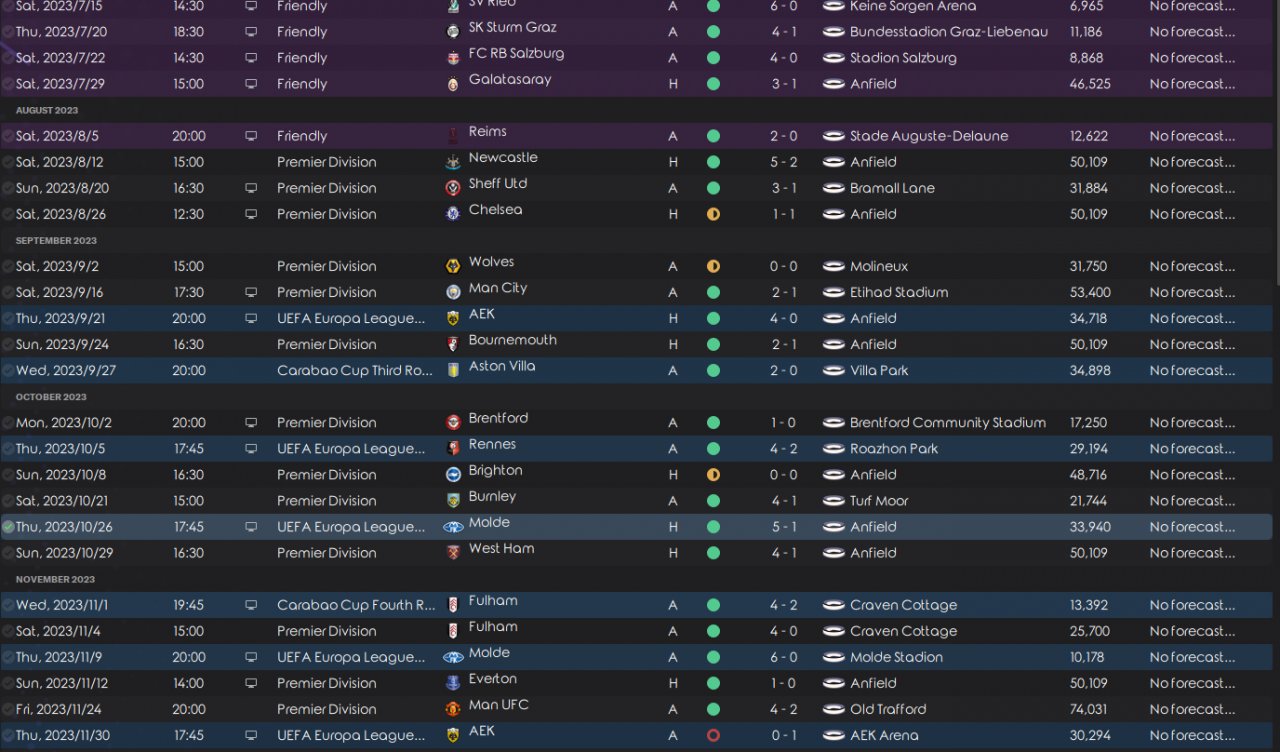Viewport: 1280px width, 752px height.
Task: Click the stadium icon beside Old Trafford
Action: point(833,709)
